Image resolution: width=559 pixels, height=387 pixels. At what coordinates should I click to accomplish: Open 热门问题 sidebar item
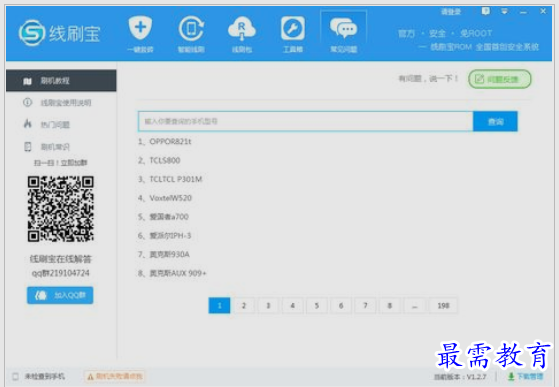pos(55,124)
